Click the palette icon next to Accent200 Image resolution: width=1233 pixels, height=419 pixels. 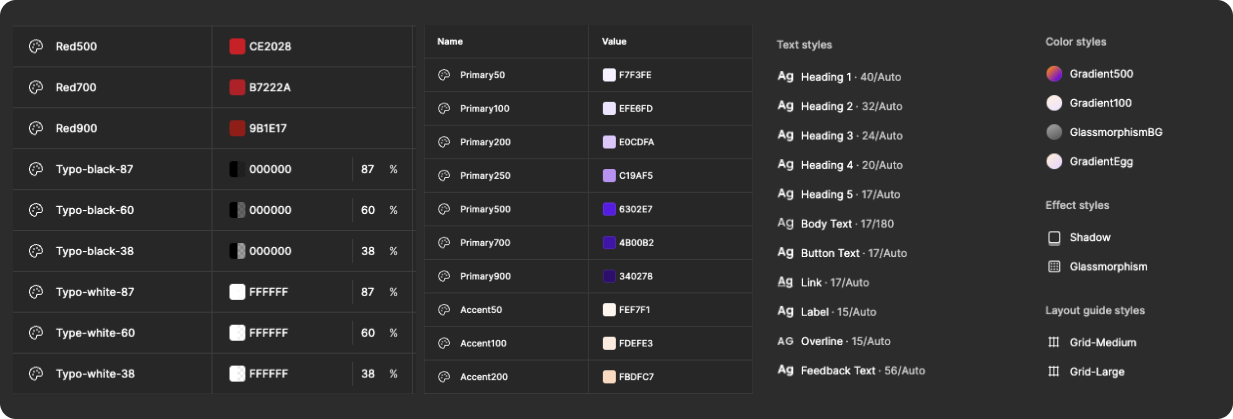click(x=444, y=377)
